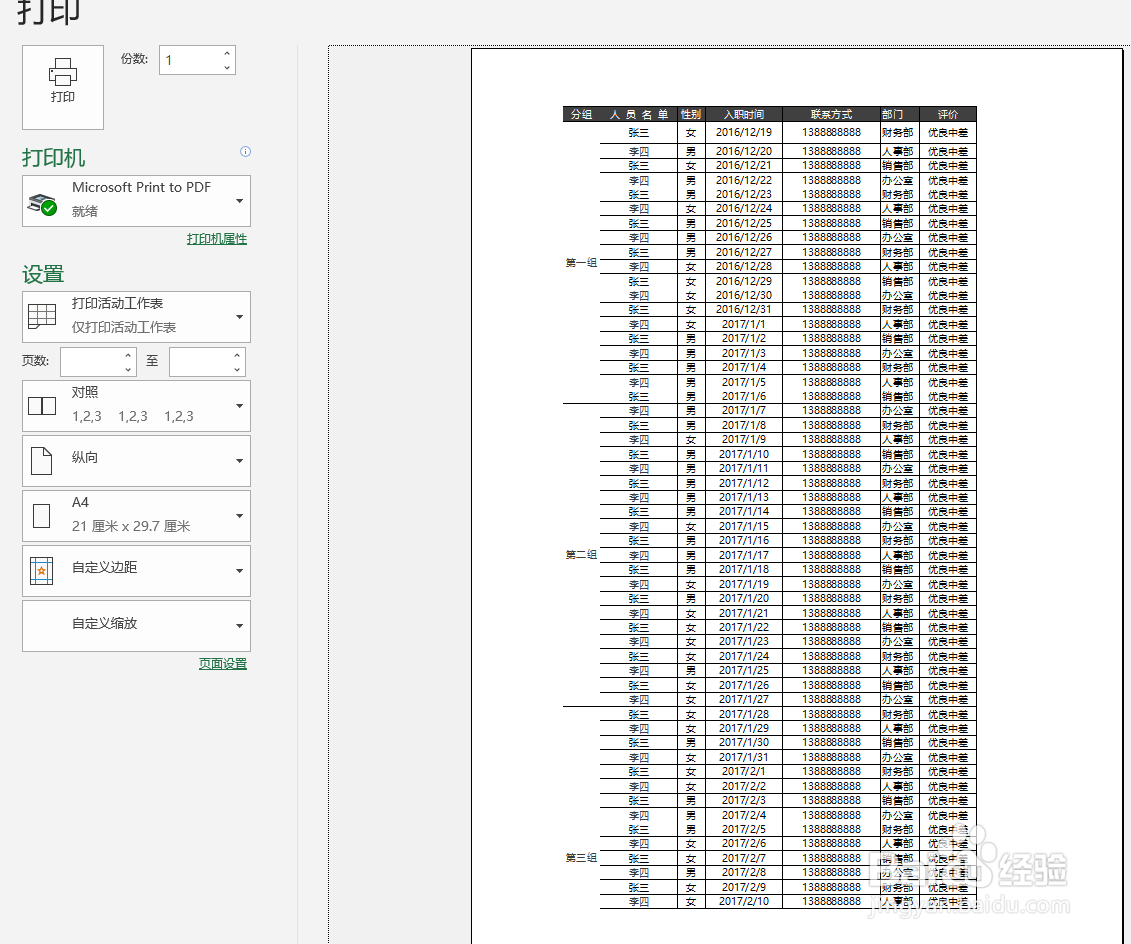Viewport: 1131px width, 944px height.
Task: Click the date 2017/1/1 in preview
Action: (744, 325)
